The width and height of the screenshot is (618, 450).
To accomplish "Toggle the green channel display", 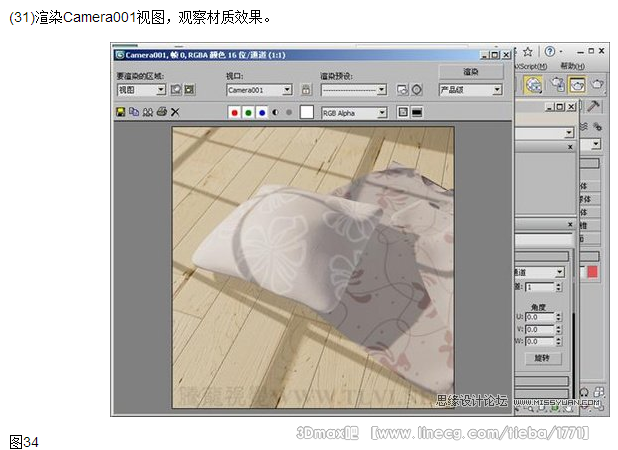I will point(248,113).
